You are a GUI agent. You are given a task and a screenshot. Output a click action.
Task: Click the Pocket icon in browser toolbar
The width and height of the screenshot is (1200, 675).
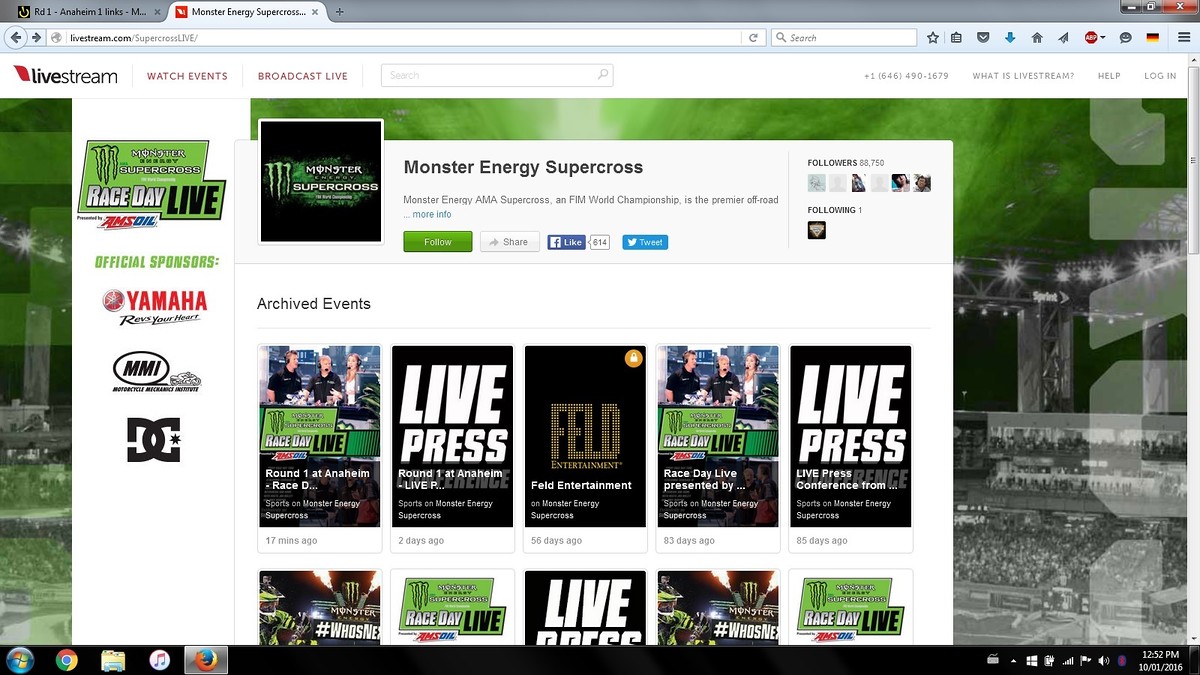click(983, 38)
